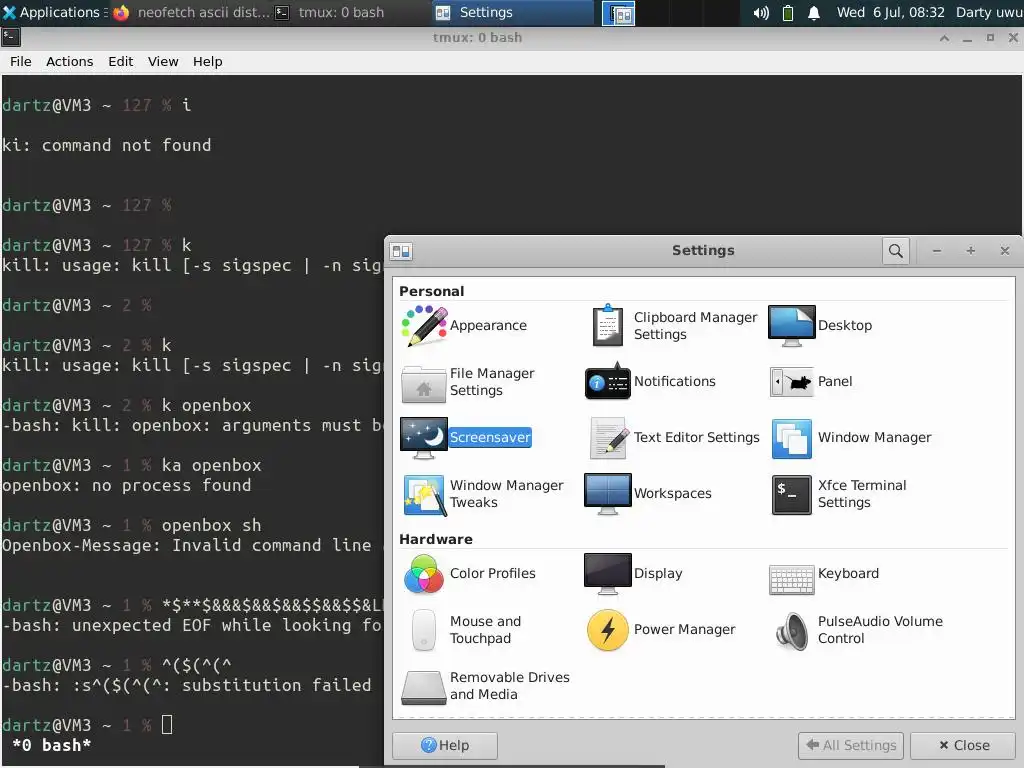The image size is (1024, 768).
Task: Click the terminal prompt cursor
Action: [x=167, y=725]
